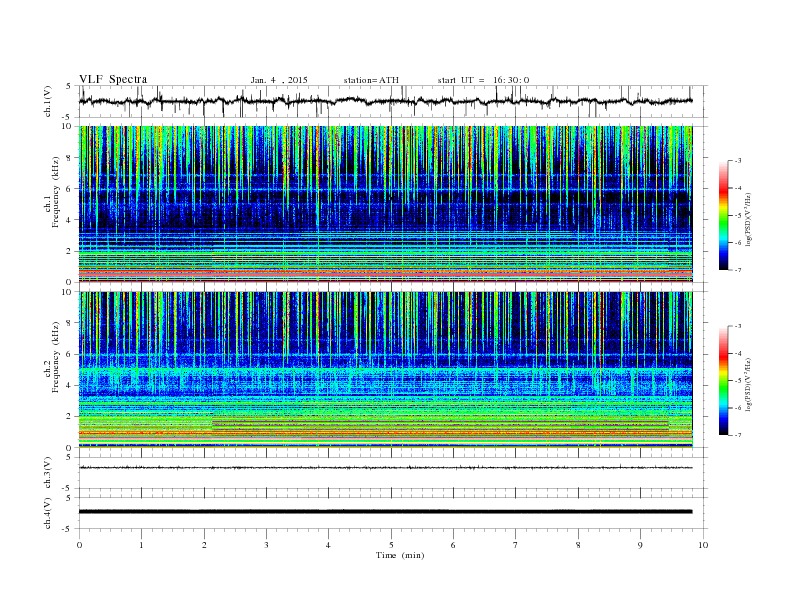Click the ch.1 frequency tick label "2"
Viewport: 792px width, 612px height.
pos(70,251)
